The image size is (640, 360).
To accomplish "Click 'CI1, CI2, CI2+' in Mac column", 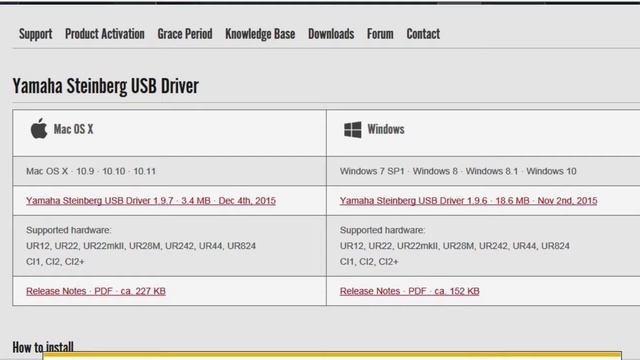I will (x=55, y=262).
